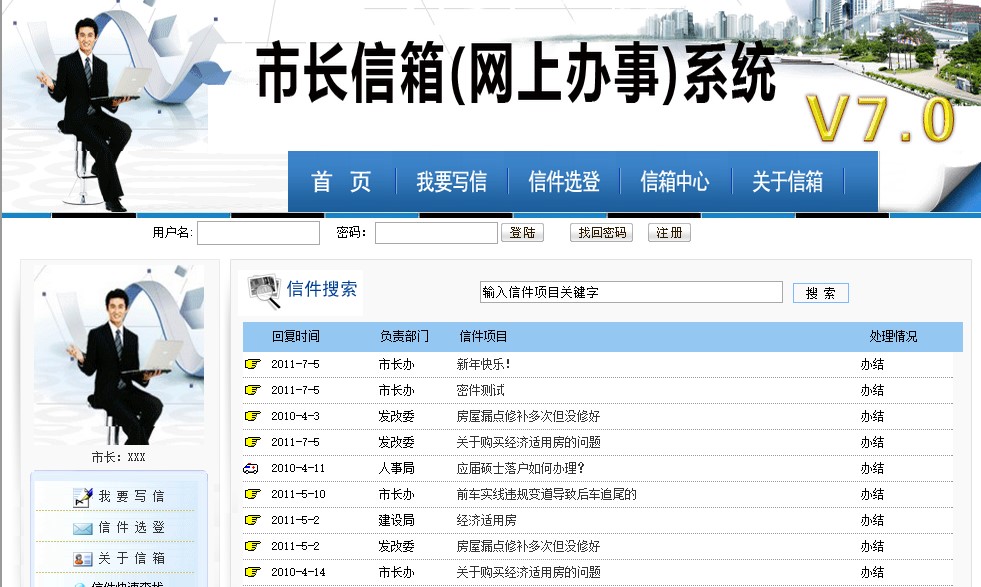Click 办结 status in 新年快乐! row
981x587 pixels.
872,364
